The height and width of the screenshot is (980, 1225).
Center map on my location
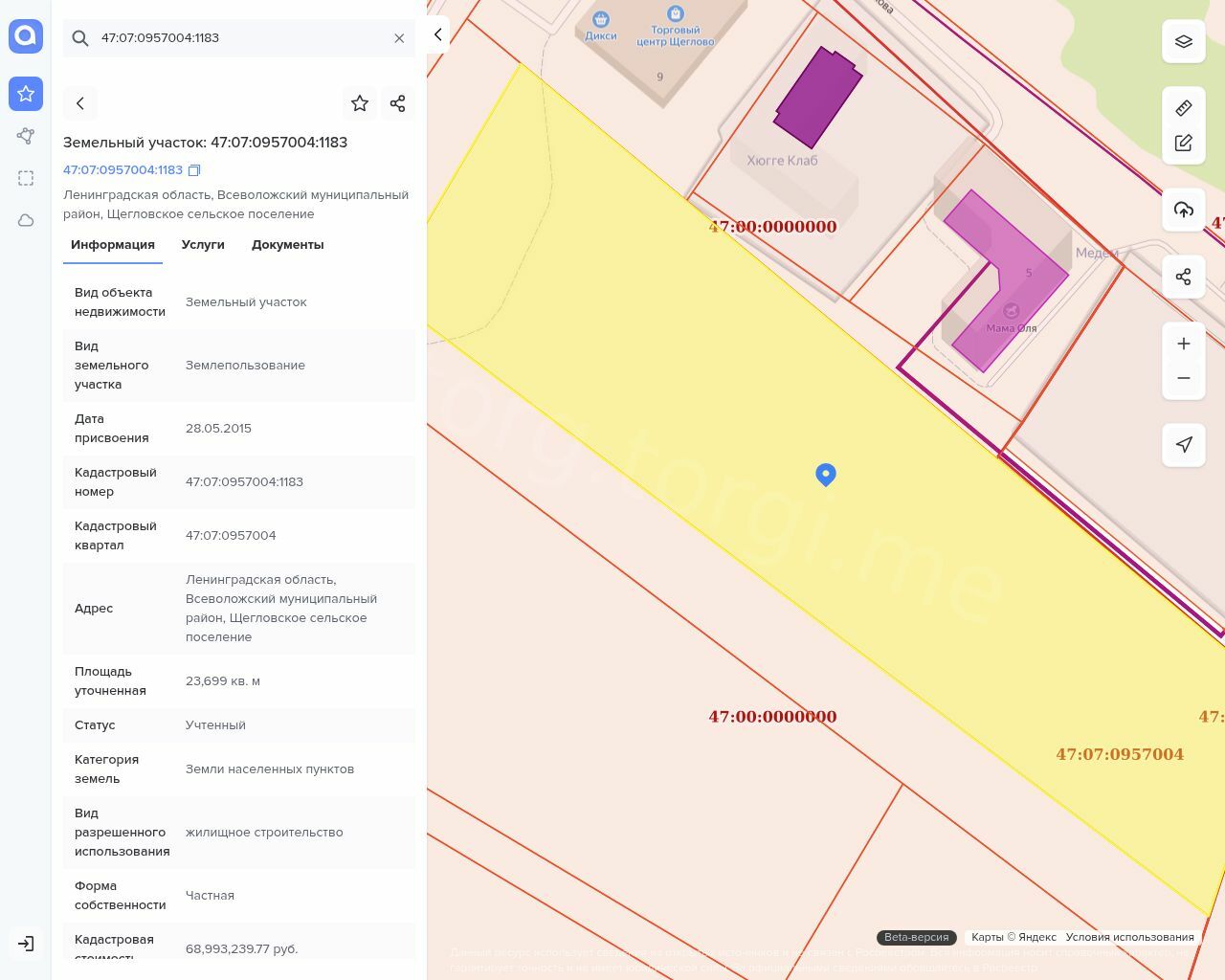[1184, 444]
